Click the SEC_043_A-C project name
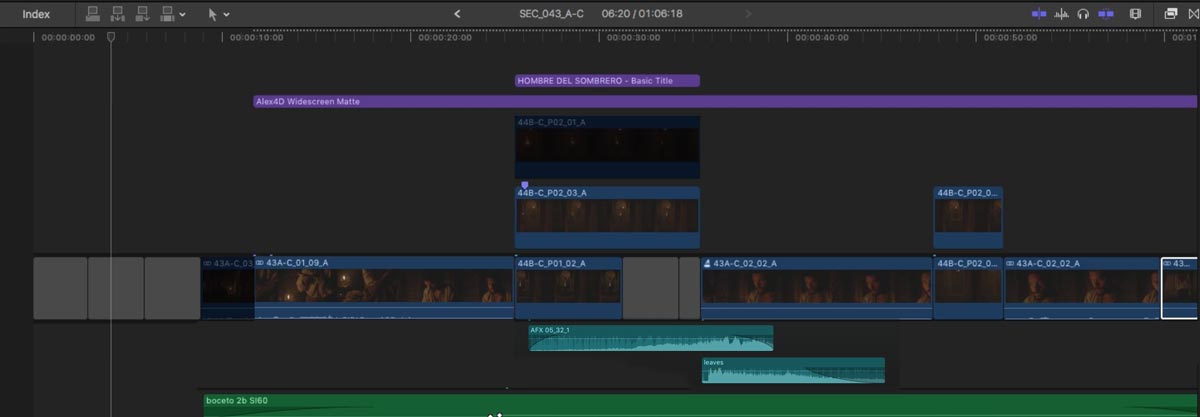 (552, 14)
